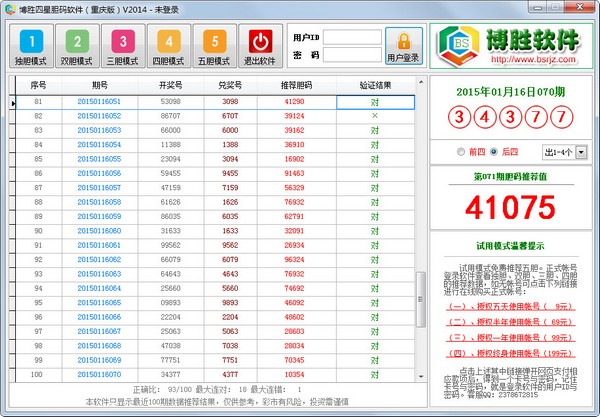Select period 20150116068 cell

pos(99,346)
